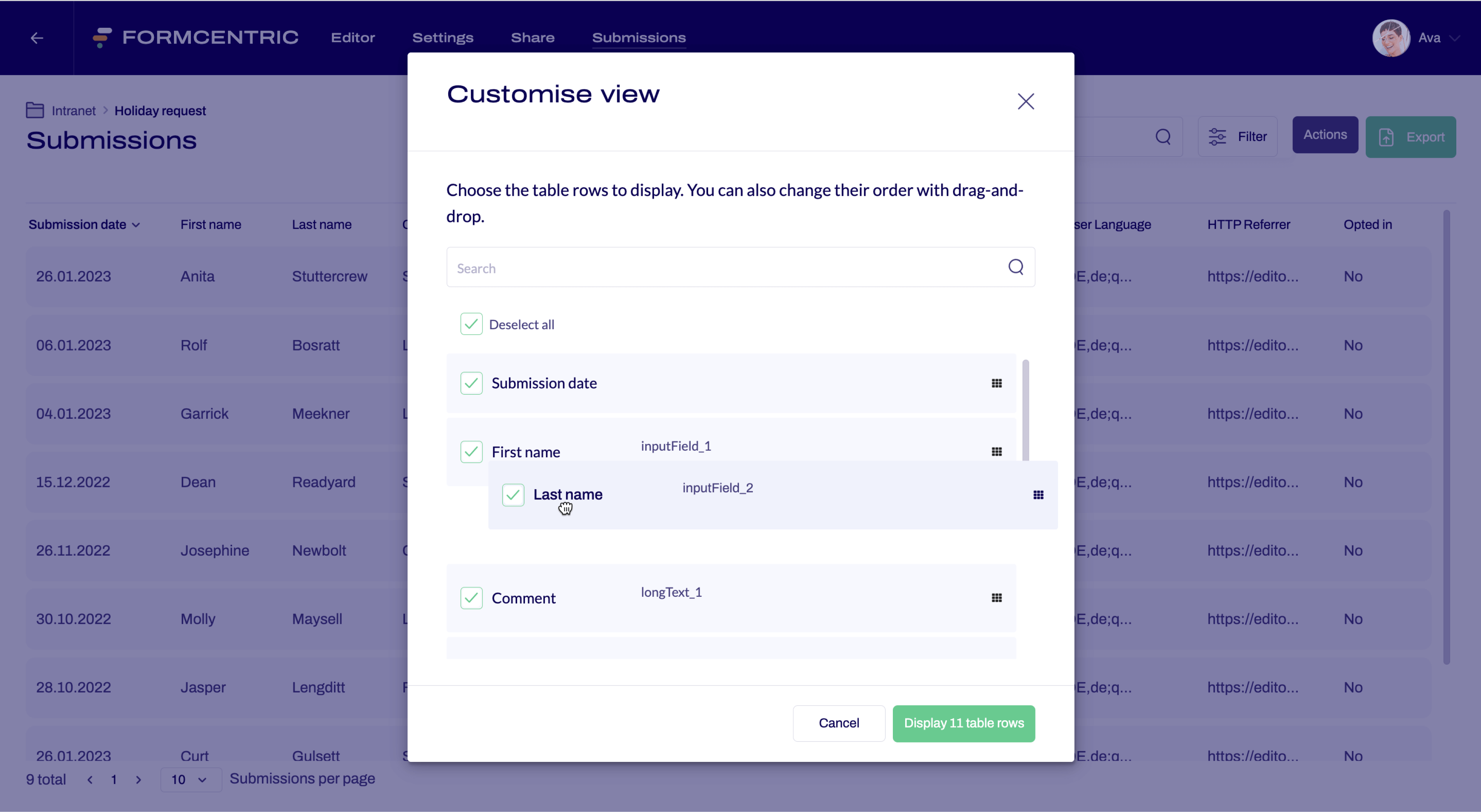1481x812 pixels.
Task: Uncheck the Deselect all checkbox
Action: tap(471, 323)
